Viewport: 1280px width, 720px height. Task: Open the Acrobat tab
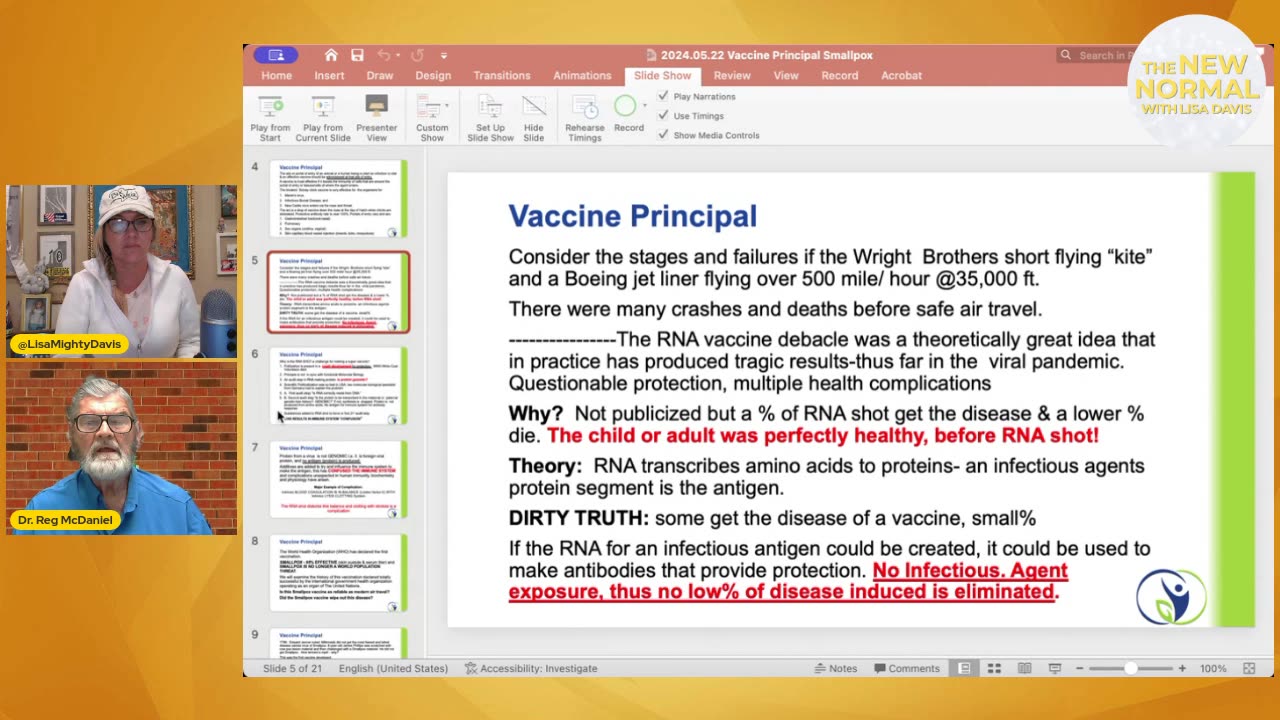point(901,75)
